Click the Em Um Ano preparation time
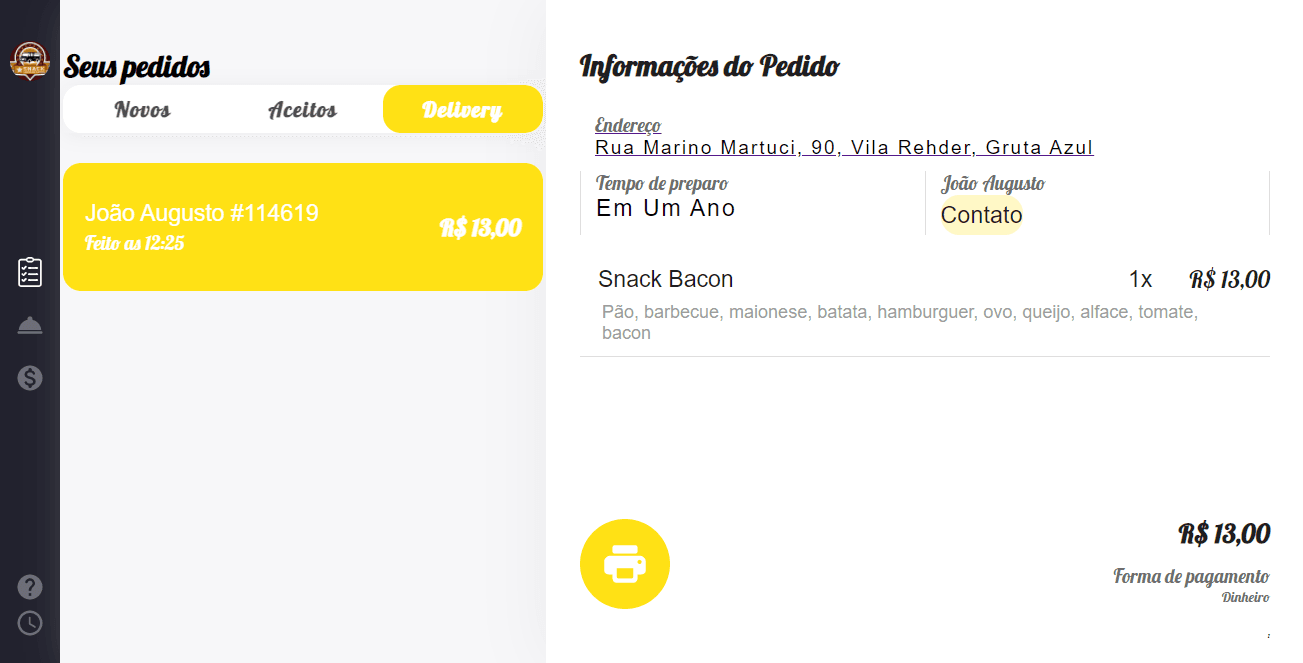1303x663 pixels. (x=666, y=208)
